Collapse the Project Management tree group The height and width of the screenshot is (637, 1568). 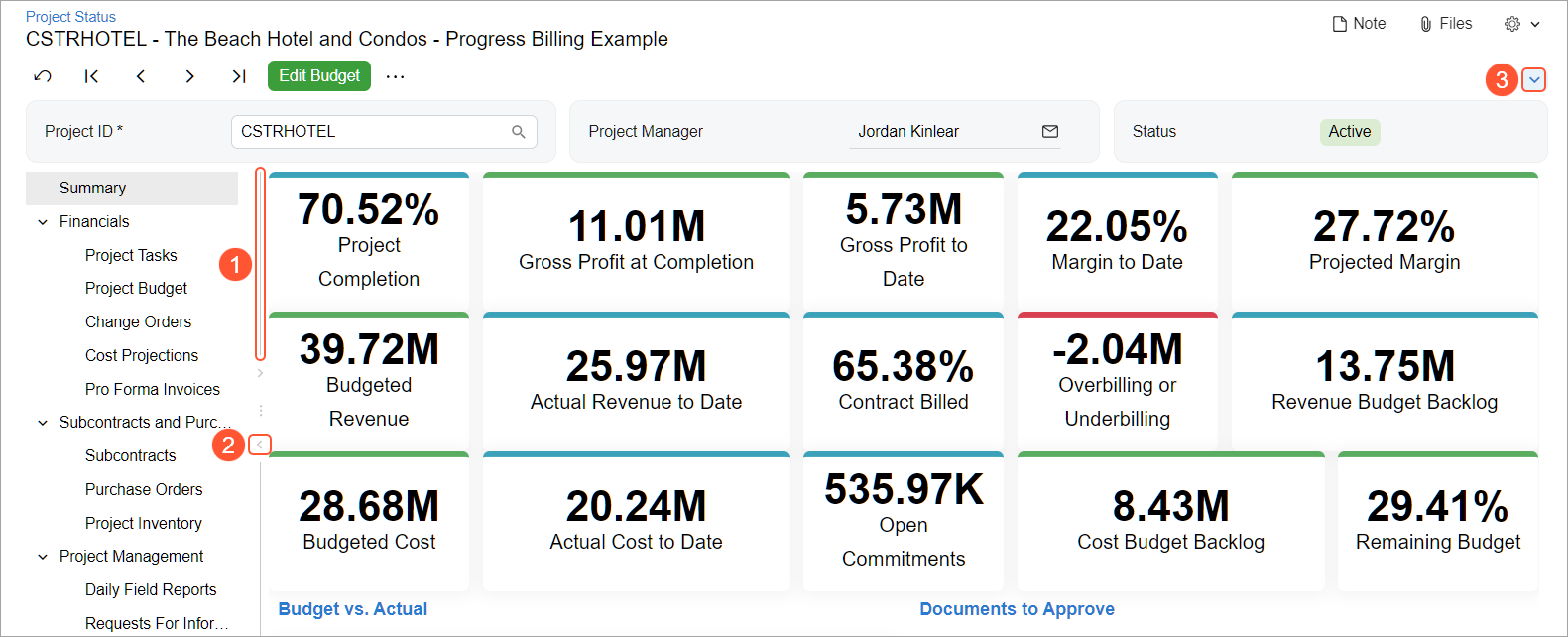[43, 557]
